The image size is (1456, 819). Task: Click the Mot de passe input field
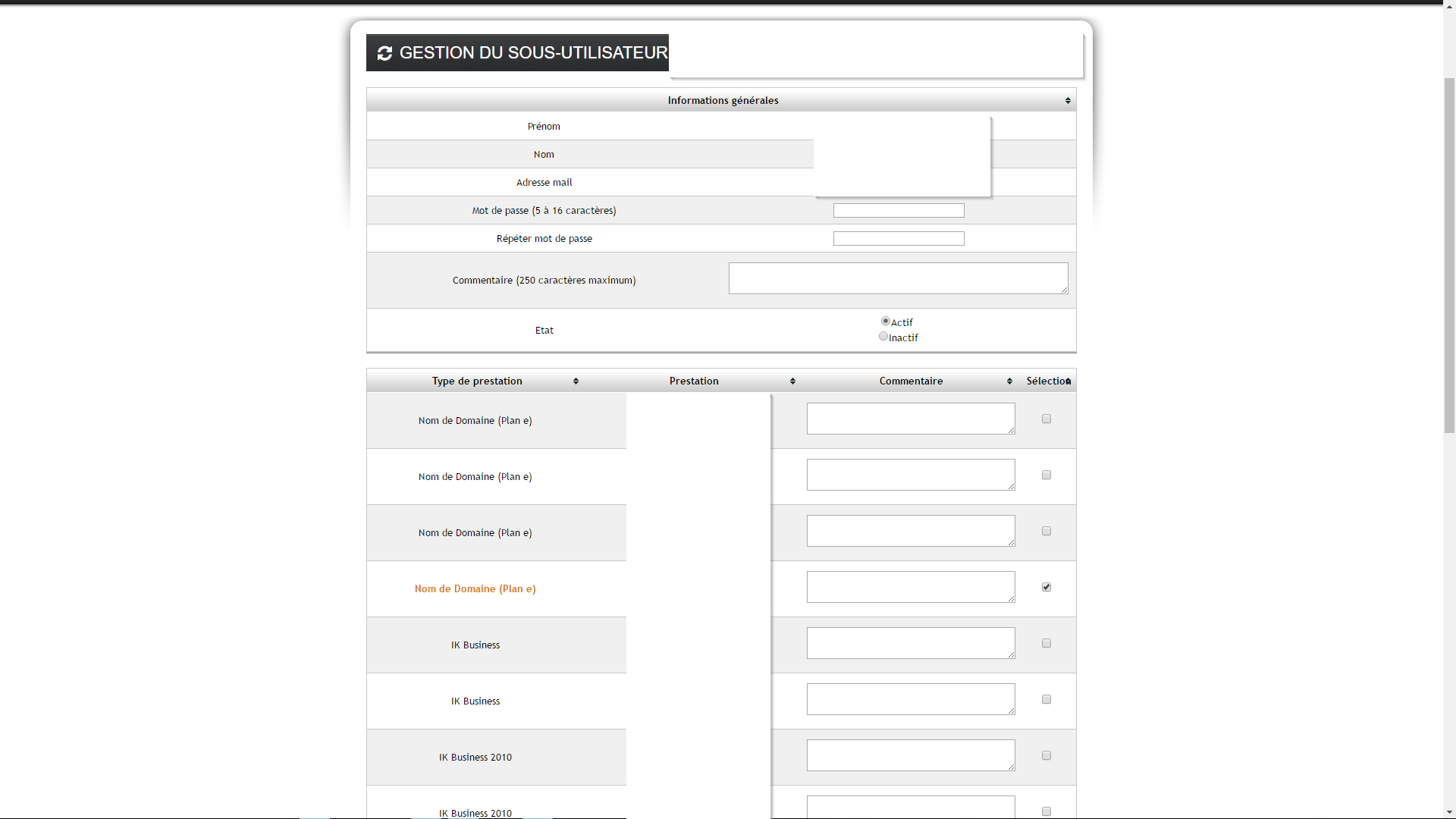(x=899, y=211)
